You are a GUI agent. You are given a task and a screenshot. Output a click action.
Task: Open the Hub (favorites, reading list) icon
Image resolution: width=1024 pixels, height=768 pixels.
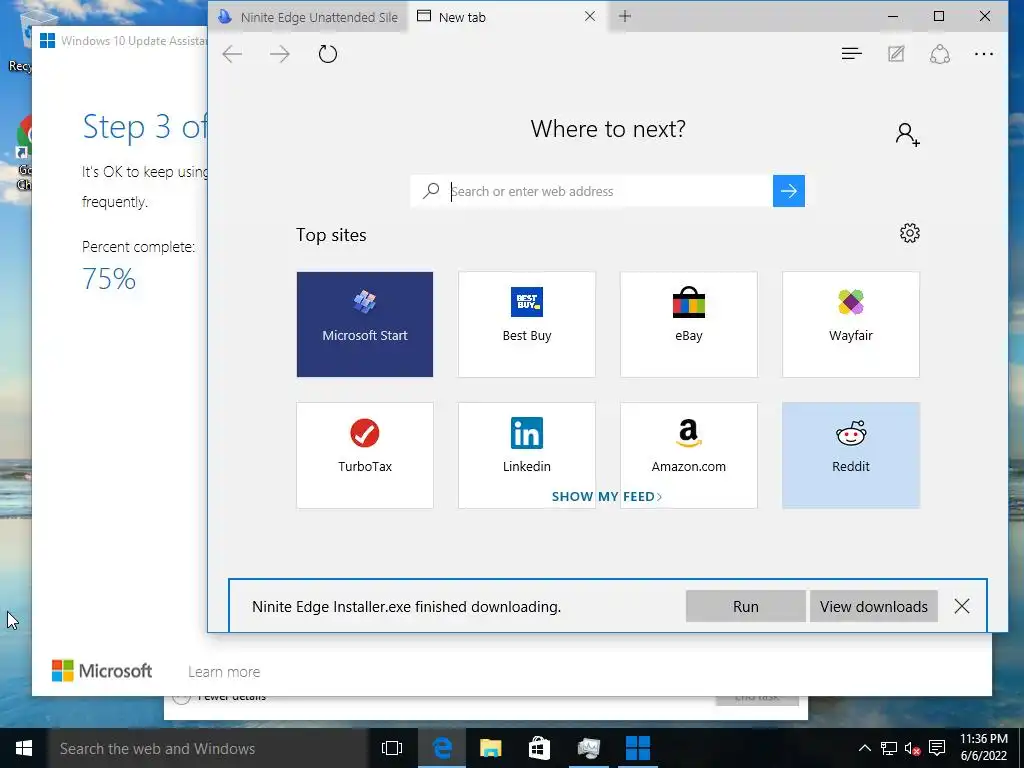coord(852,54)
